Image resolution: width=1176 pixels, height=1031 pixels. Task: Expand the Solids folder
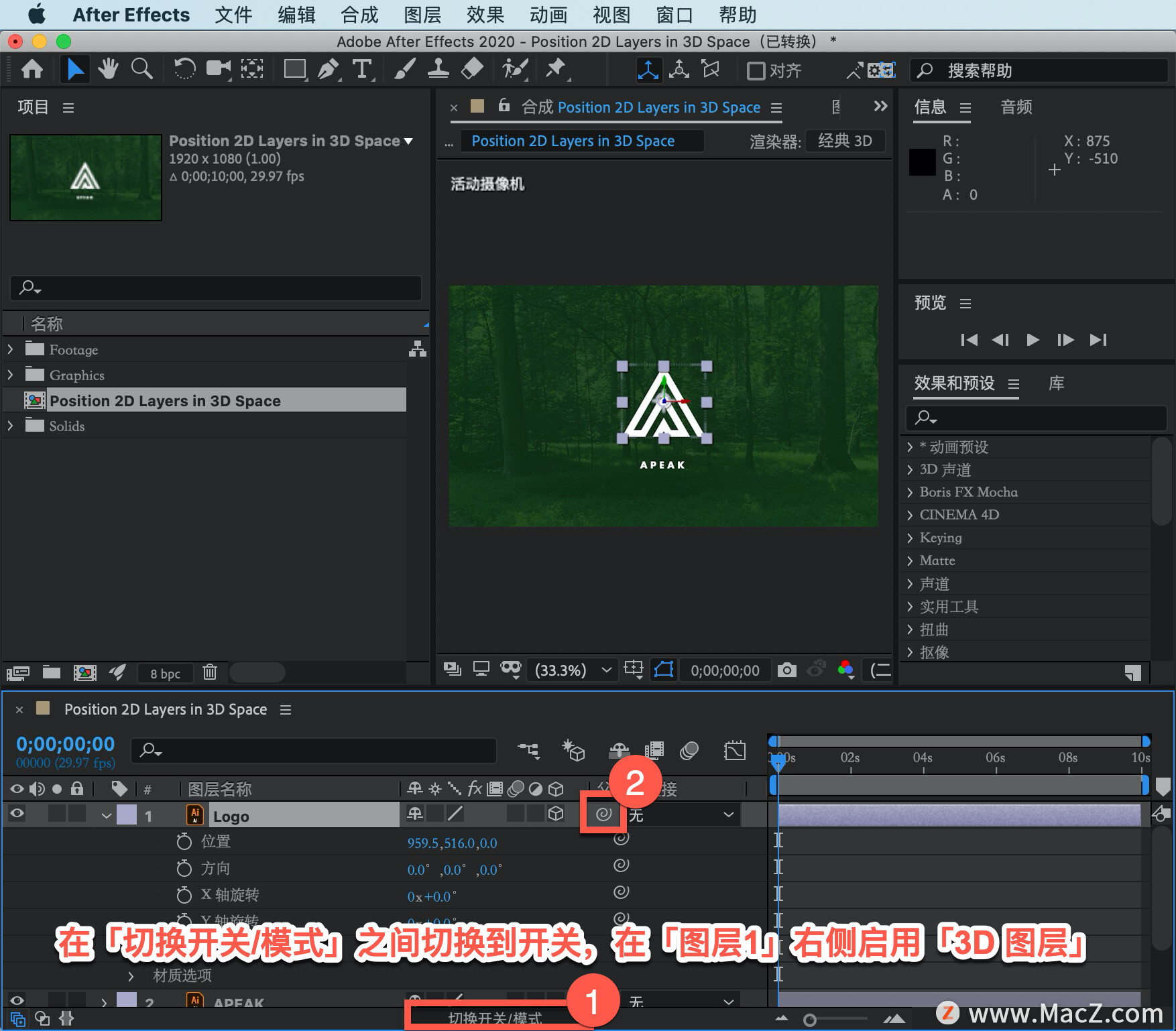point(10,426)
